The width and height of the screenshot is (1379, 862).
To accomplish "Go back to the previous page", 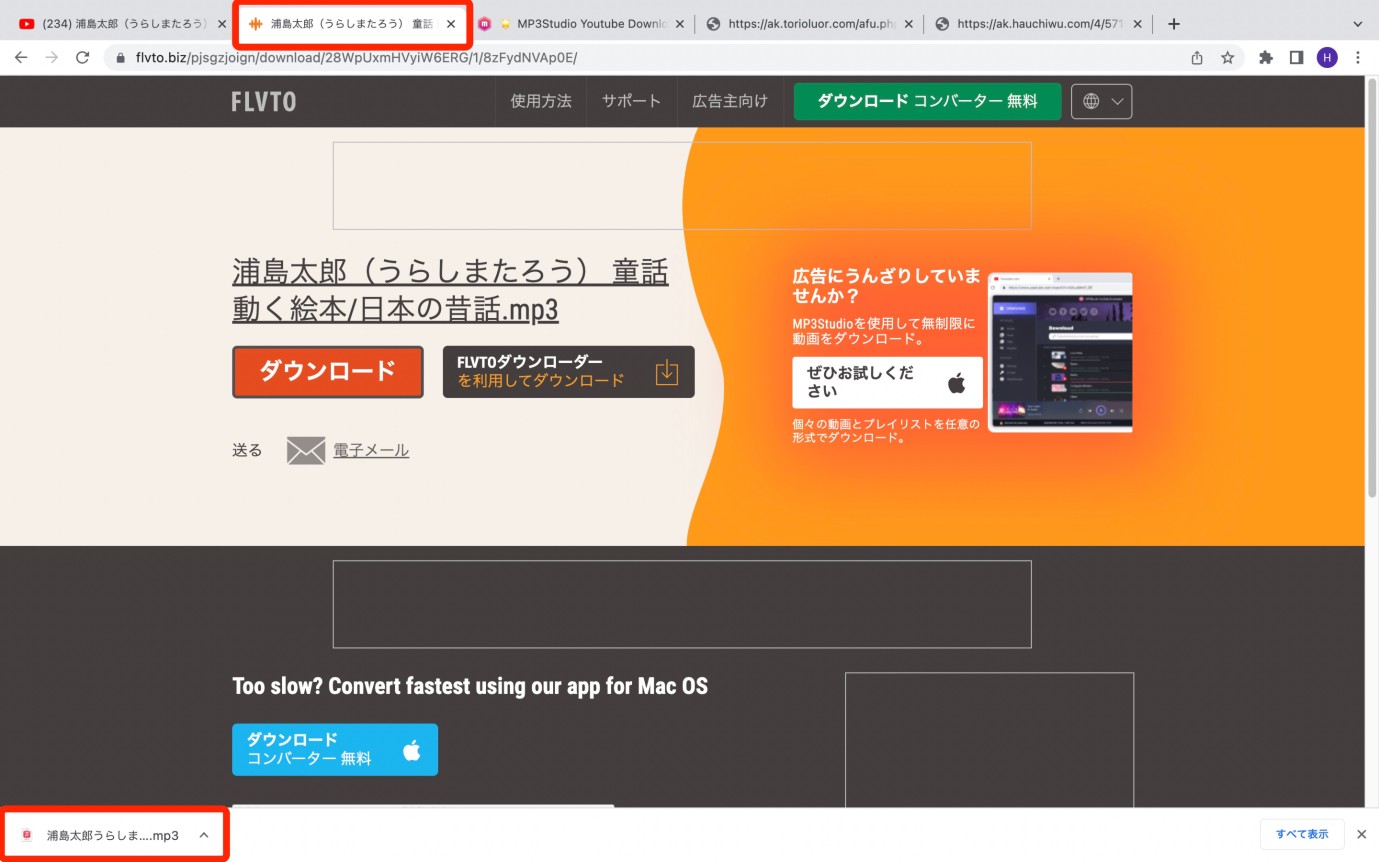I will coord(20,58).
